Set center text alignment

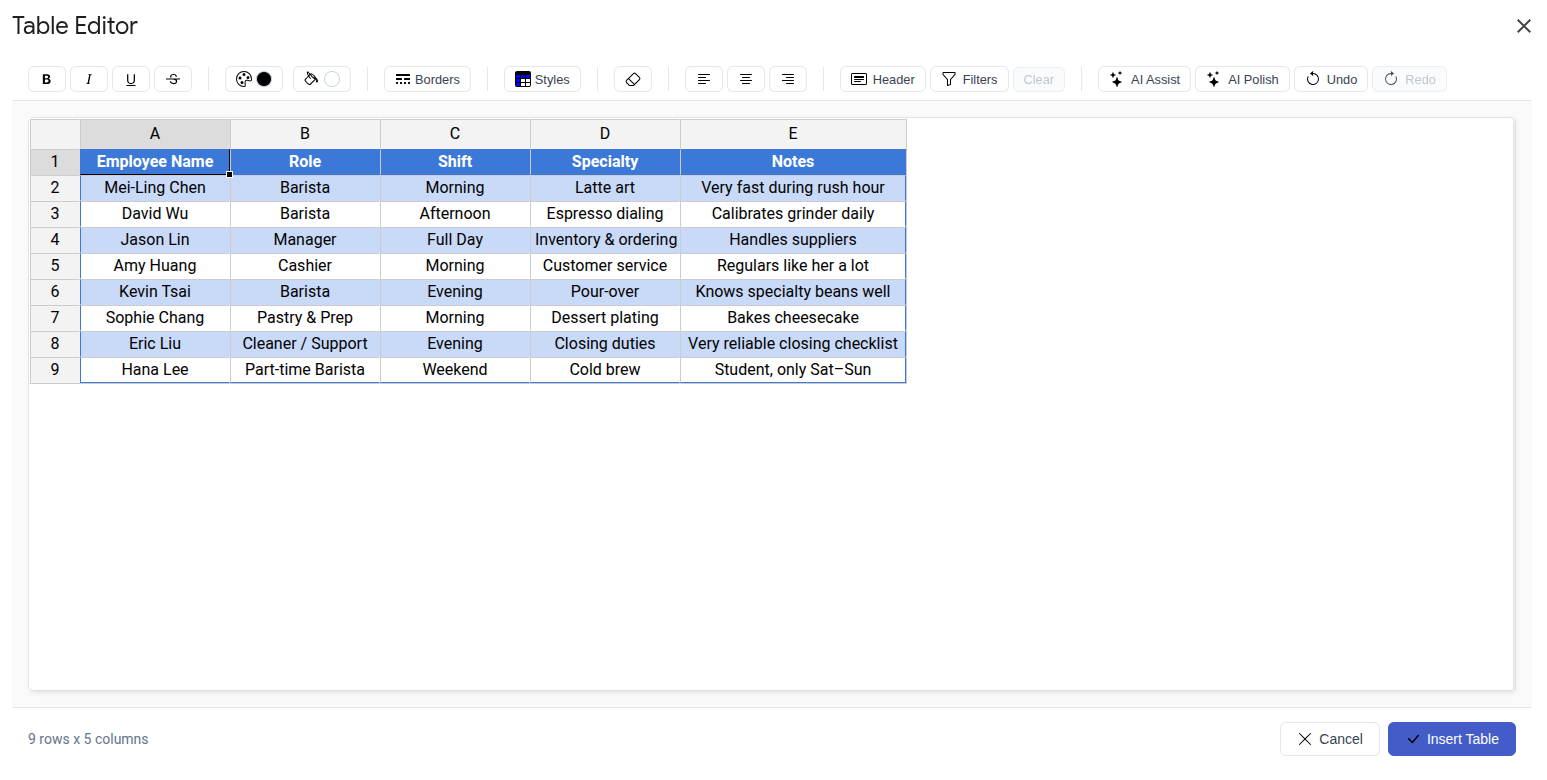[745, 79]
